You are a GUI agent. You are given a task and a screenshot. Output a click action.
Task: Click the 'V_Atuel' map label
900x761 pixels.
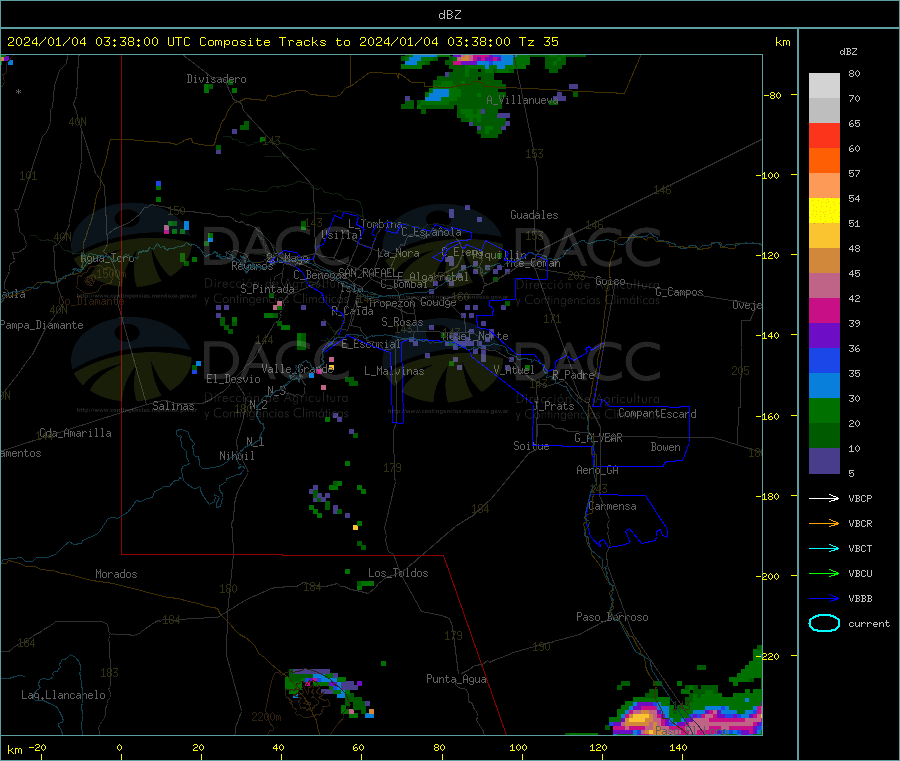coord(514,370)
